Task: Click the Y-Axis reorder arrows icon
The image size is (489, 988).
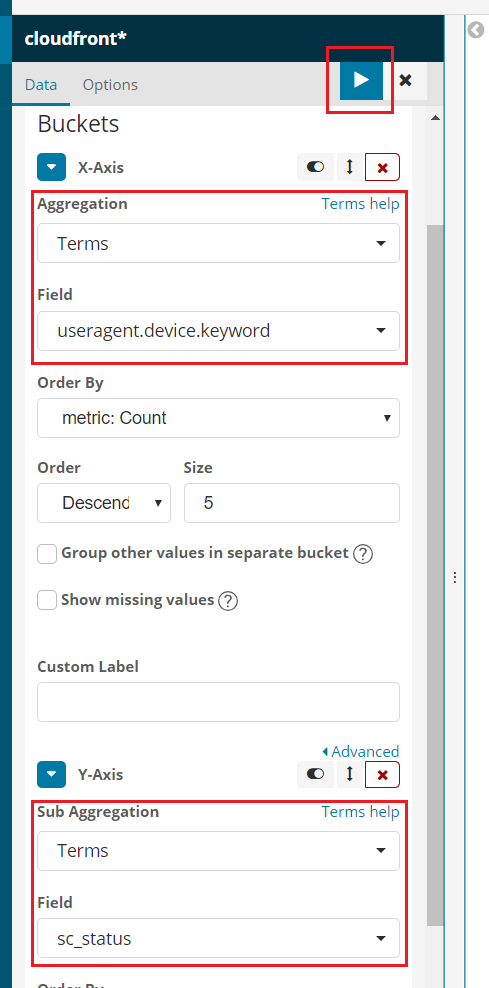Action: point(350,774)
